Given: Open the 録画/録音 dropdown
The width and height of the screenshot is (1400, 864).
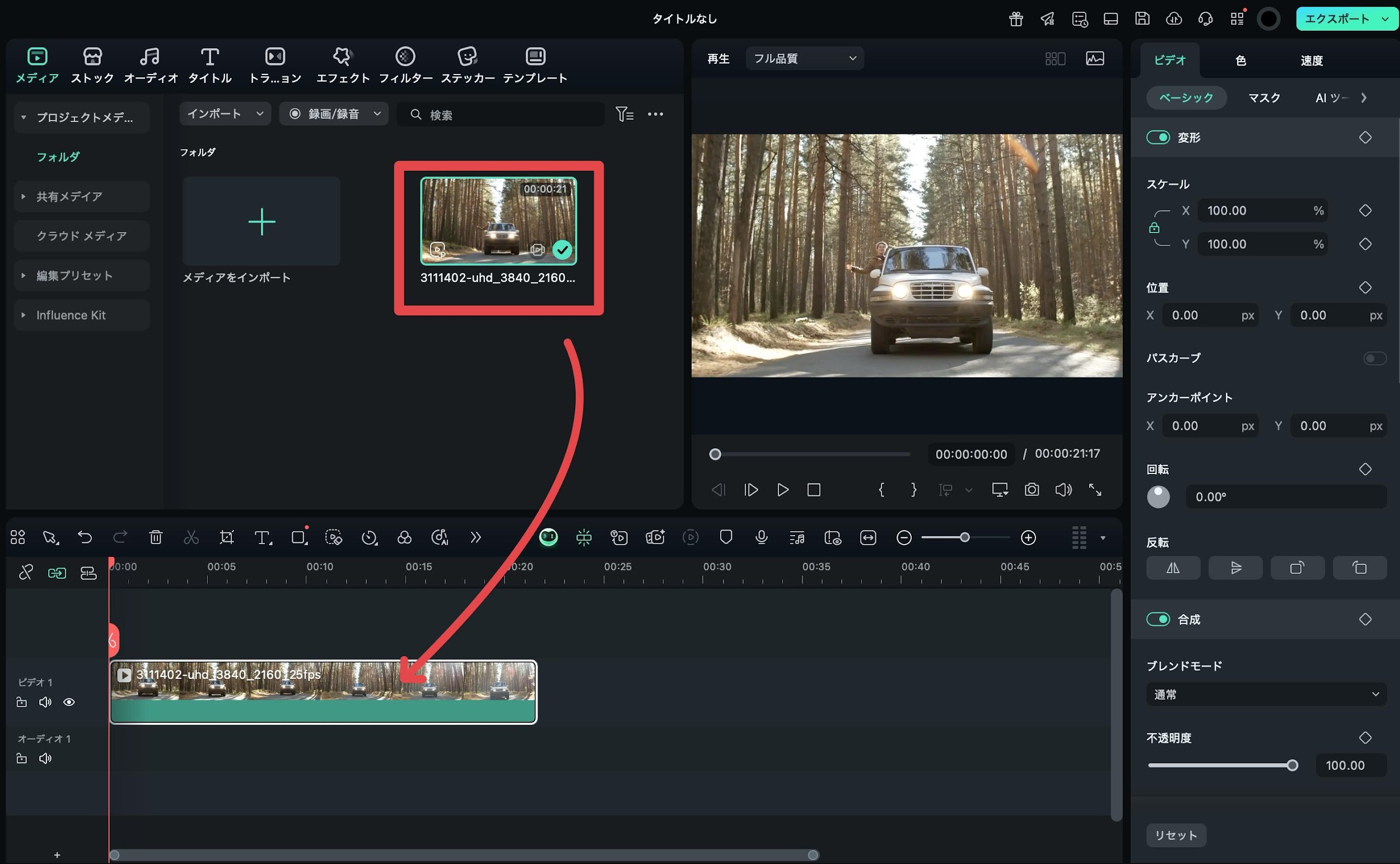Looking at the screenshot, I should coord(333,114).
